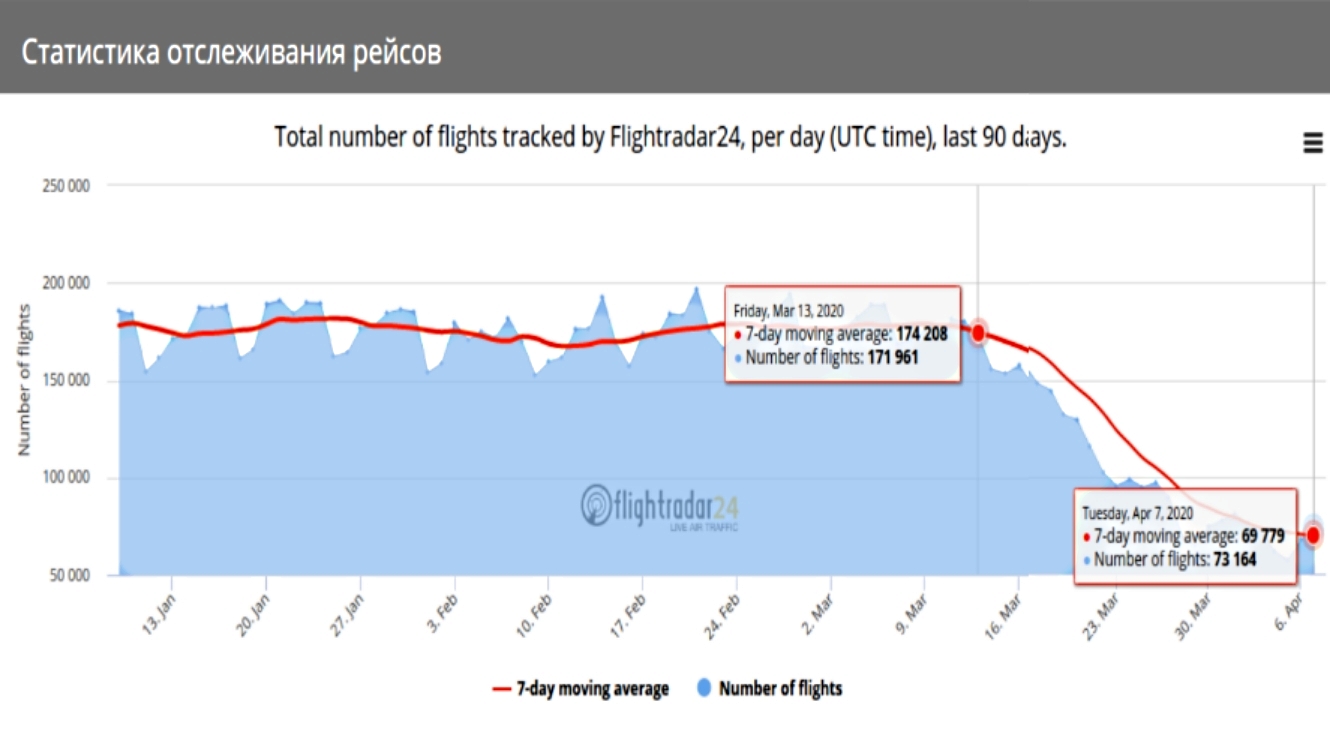Image resolution: width=1330 pixels, height=741 pixels.
Task: Select the red data point at April 7
Action: coord(1313,535)
